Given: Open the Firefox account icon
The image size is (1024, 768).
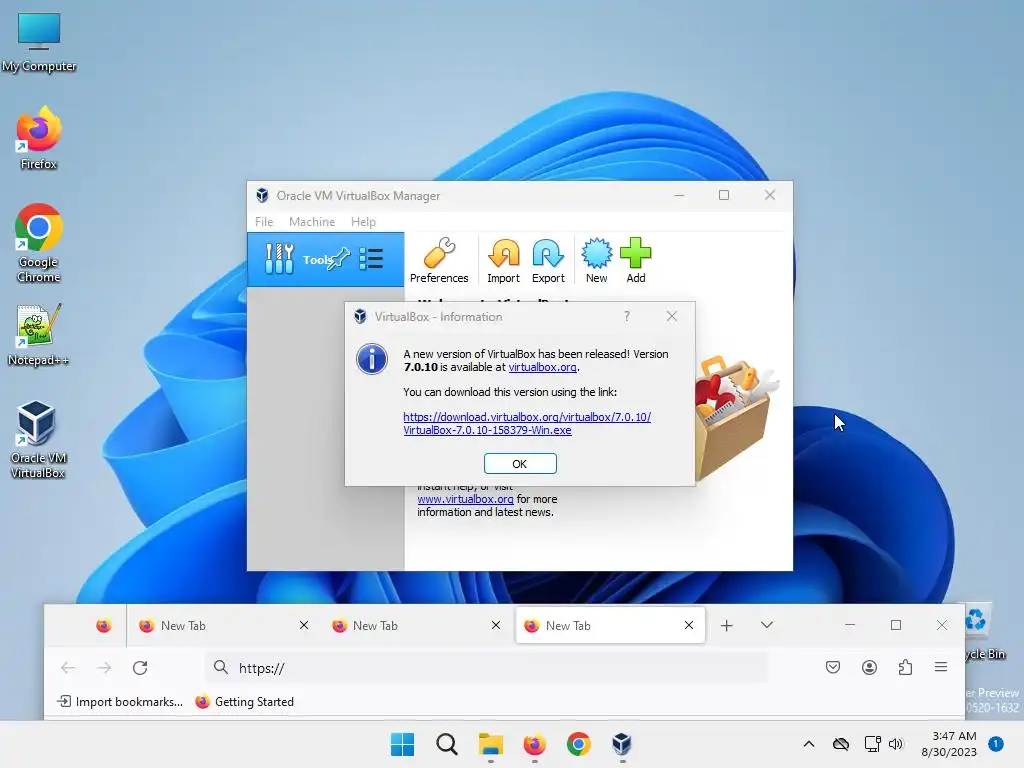Looking at the screenshot, I should tap(869, 667).
